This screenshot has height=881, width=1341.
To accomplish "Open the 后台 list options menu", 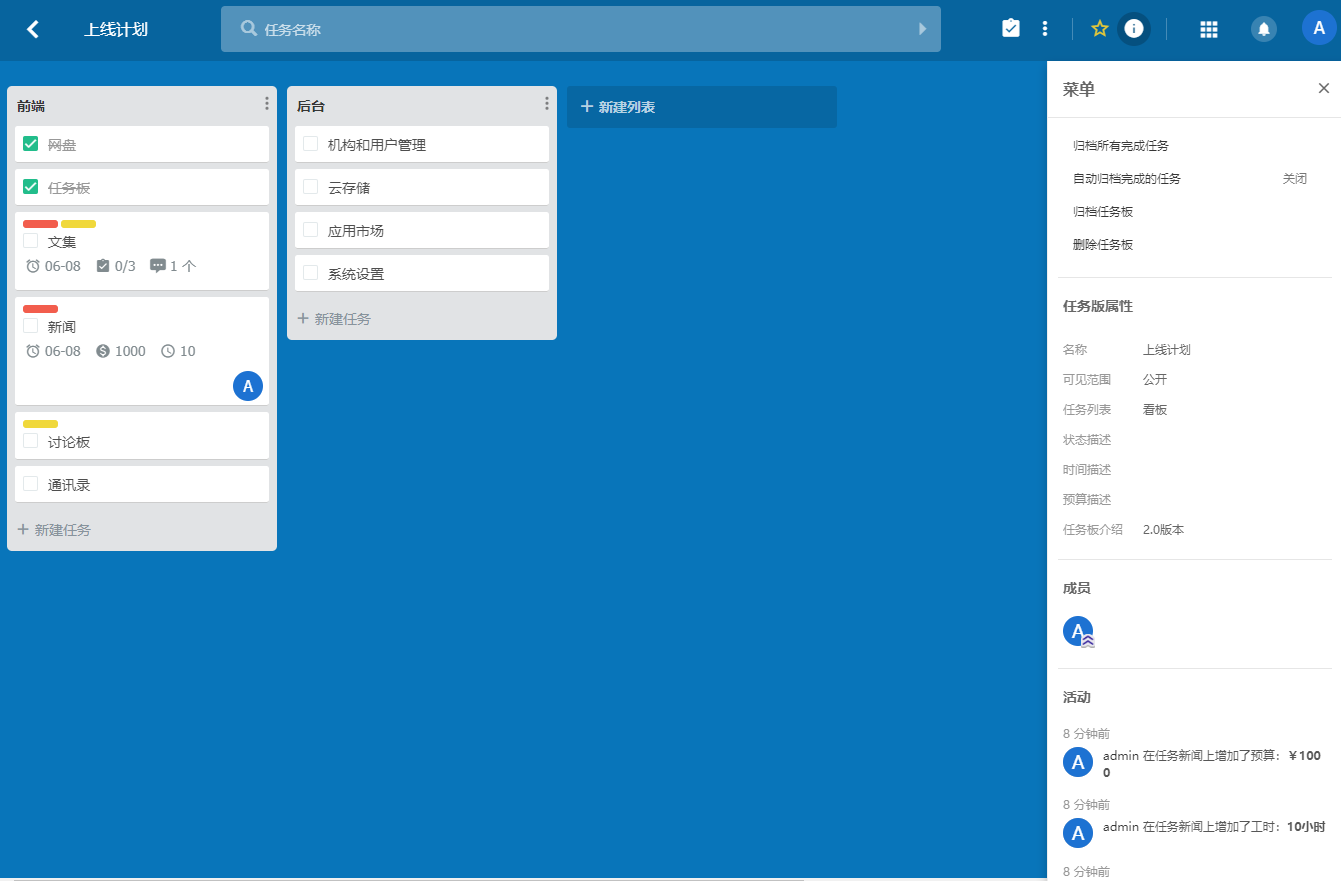I will [547, 104].
